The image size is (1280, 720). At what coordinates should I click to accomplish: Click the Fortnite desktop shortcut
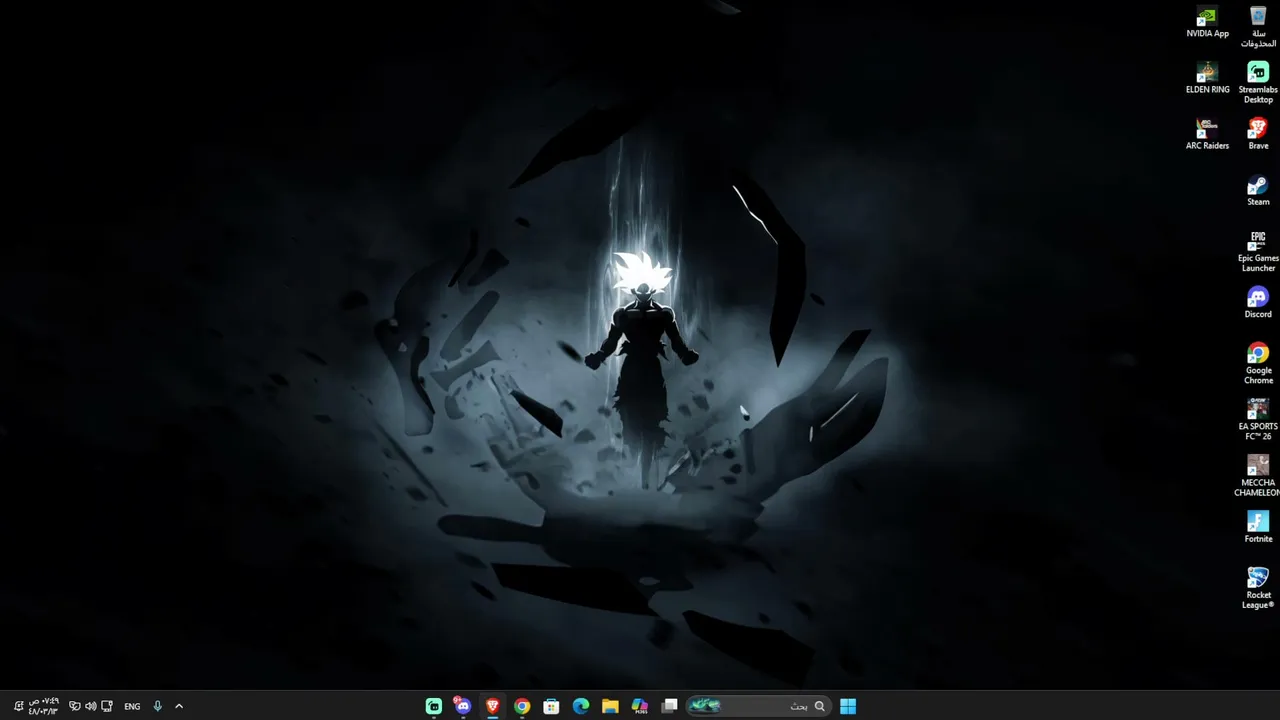point(1258,527)
